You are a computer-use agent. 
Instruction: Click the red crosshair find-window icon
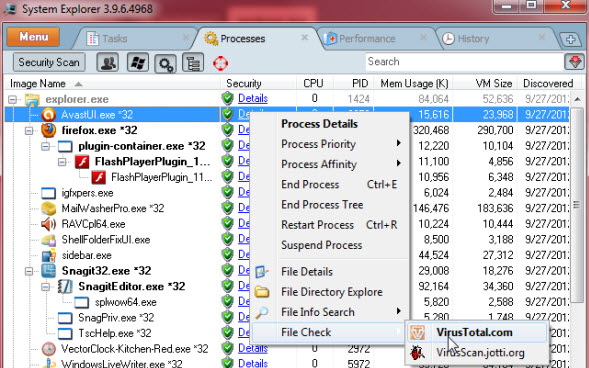(220, 63)
